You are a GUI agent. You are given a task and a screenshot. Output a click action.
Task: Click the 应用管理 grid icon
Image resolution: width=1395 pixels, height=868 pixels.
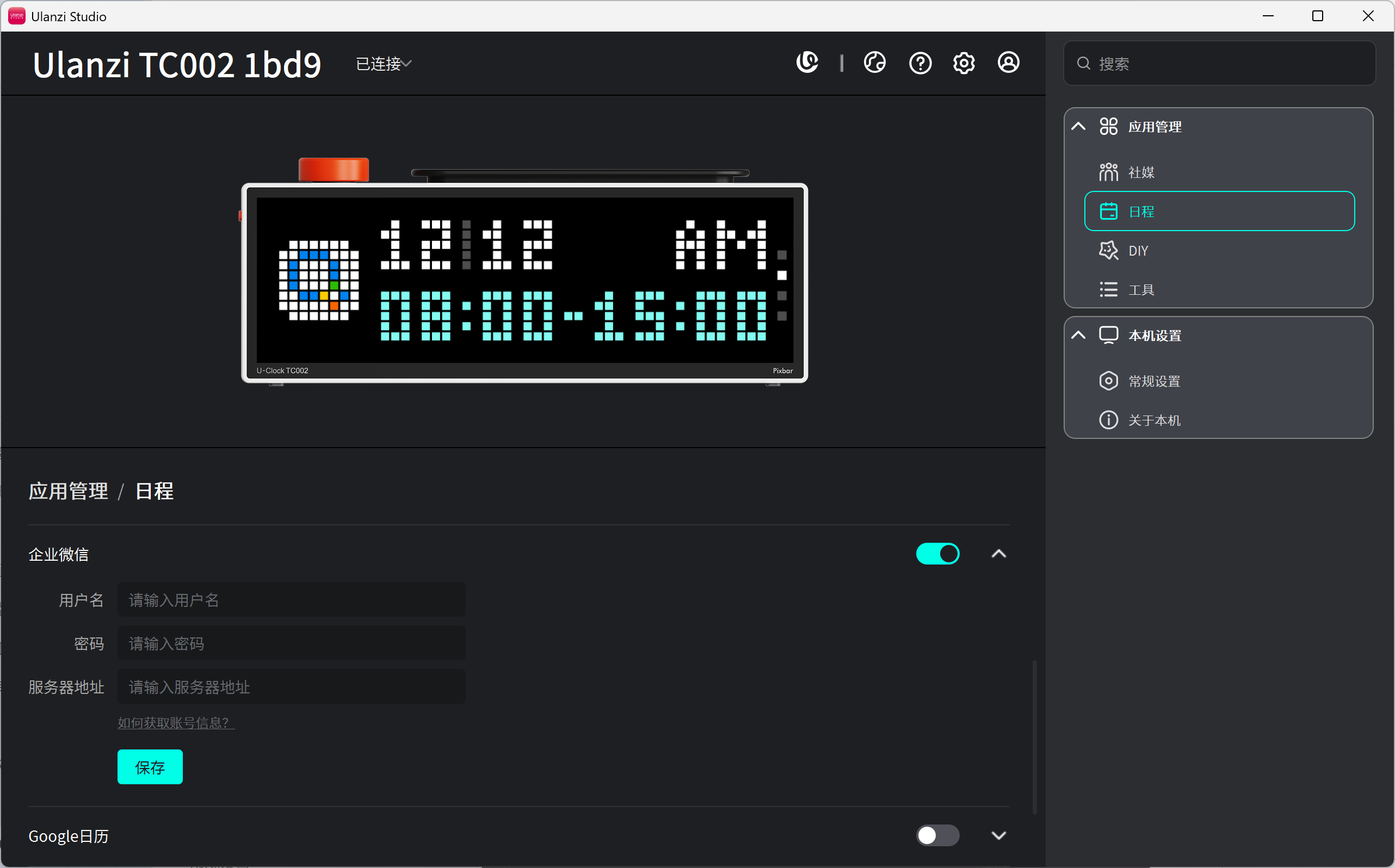[x=1108, y=126]
